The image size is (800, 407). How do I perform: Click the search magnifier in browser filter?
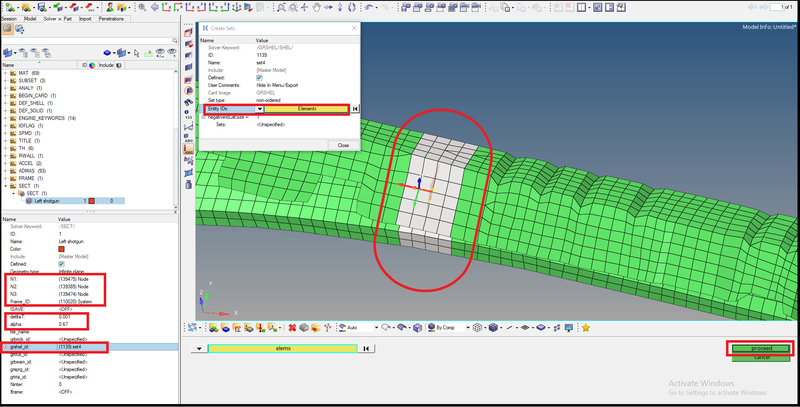(174, 40)
